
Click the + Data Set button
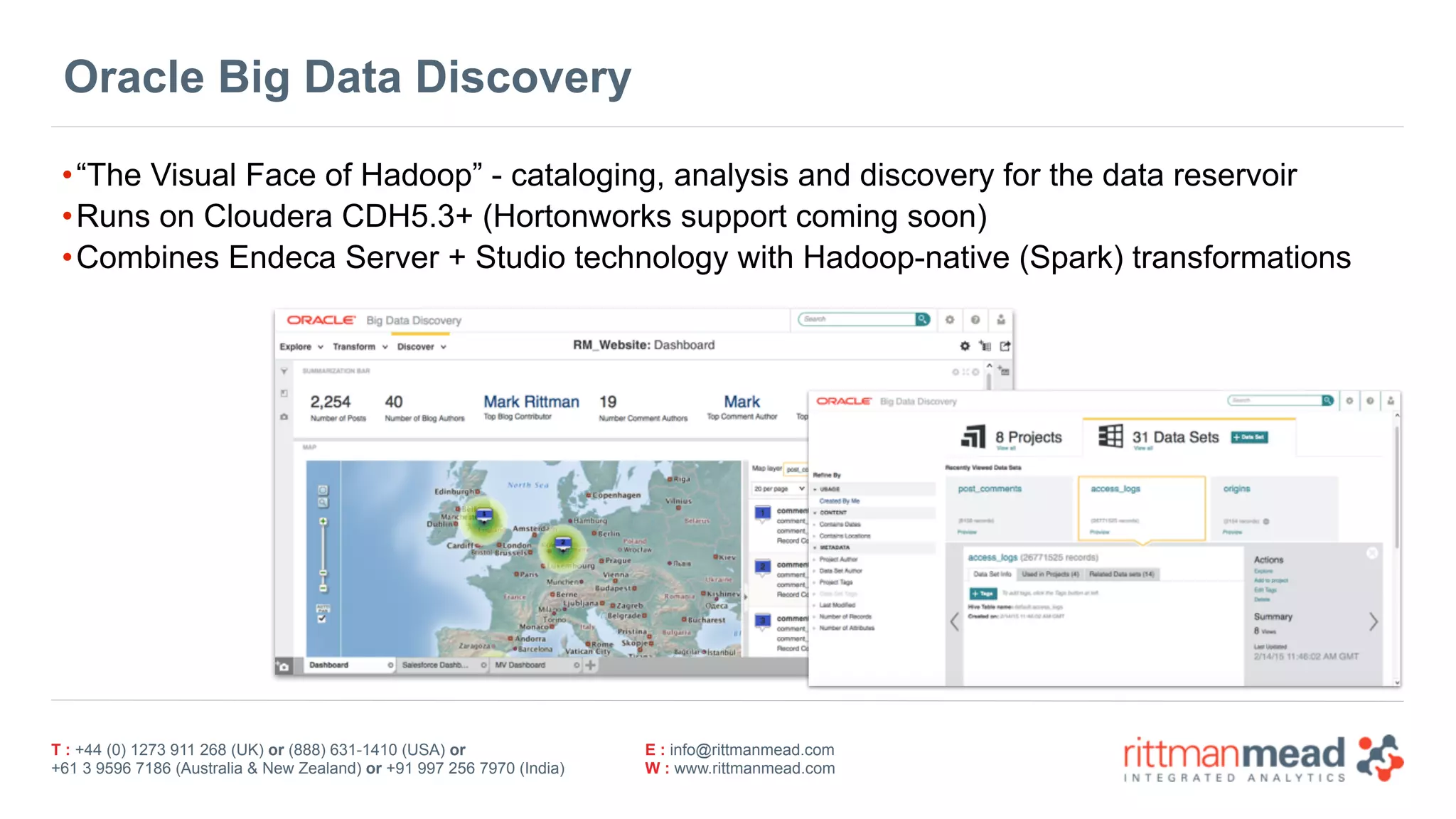coord(1249,437)
